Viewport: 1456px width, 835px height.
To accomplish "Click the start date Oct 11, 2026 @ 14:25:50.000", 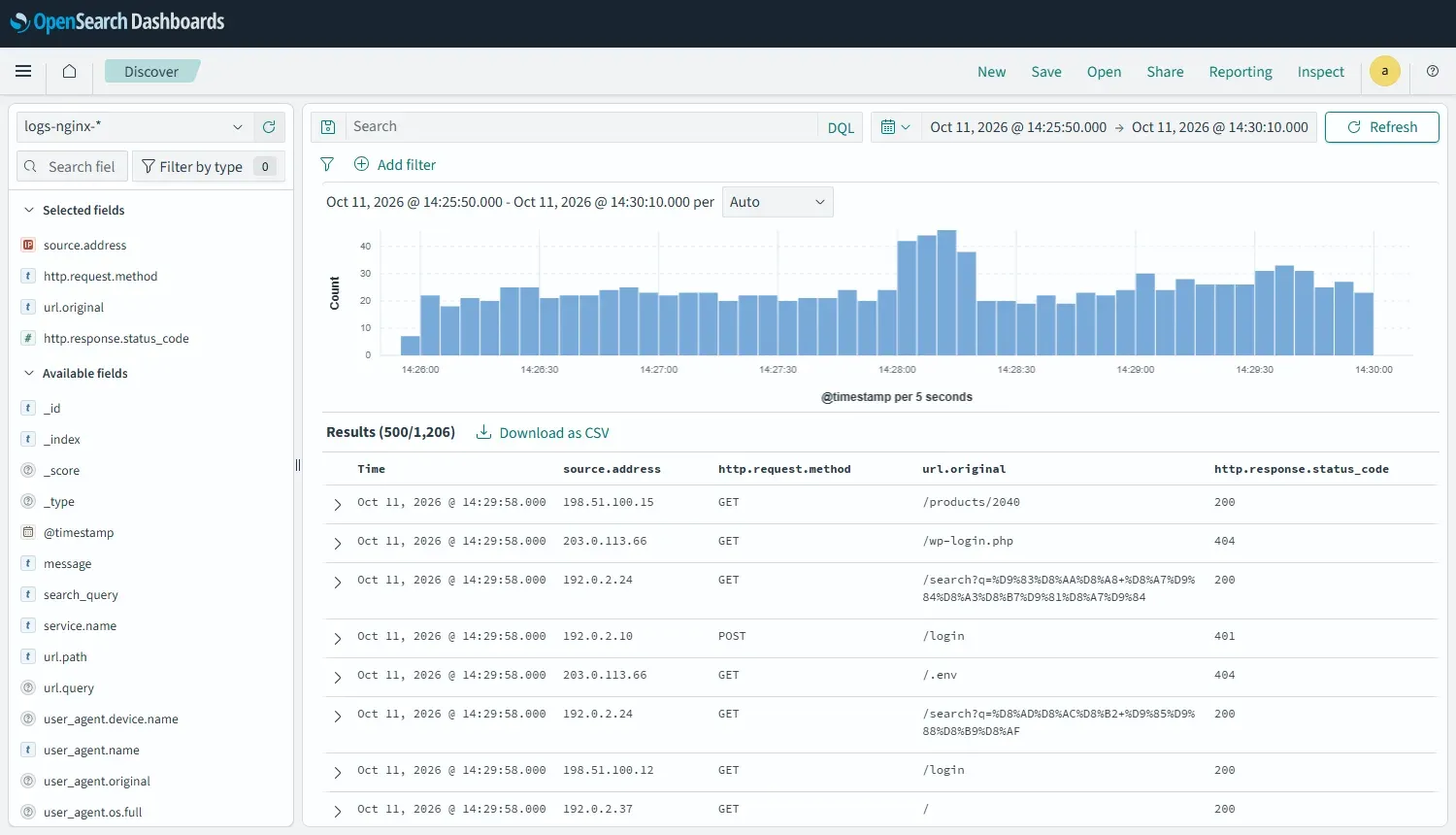I will (x=1018, y=127).
